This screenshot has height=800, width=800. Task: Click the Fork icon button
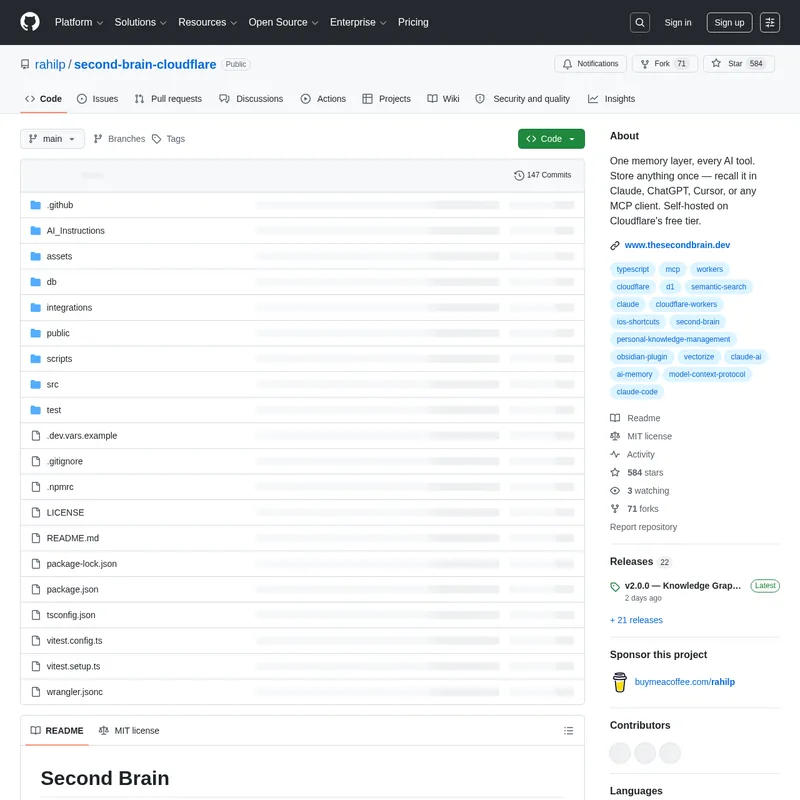[x=664, y=64]
